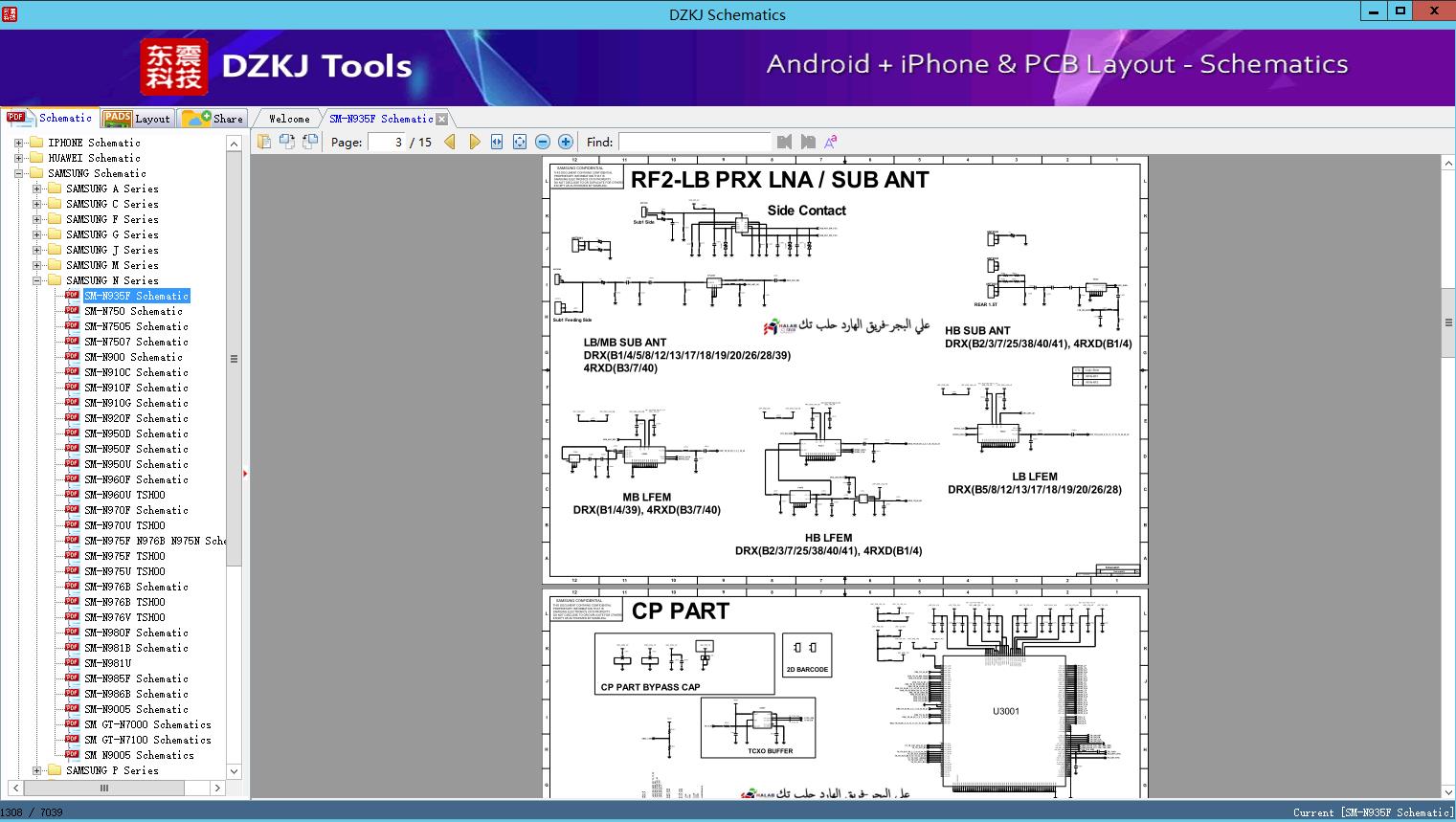The height and width of the screenshot is (822, 1456).
Task: Click tree scroll right arrow
Action: click(x=217, y=789)
